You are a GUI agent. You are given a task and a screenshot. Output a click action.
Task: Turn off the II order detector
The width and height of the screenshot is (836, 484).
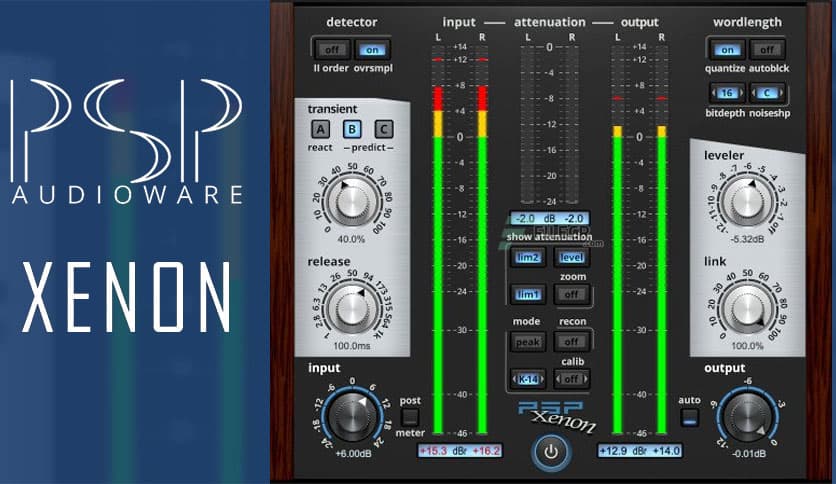[x=332, y=50]
